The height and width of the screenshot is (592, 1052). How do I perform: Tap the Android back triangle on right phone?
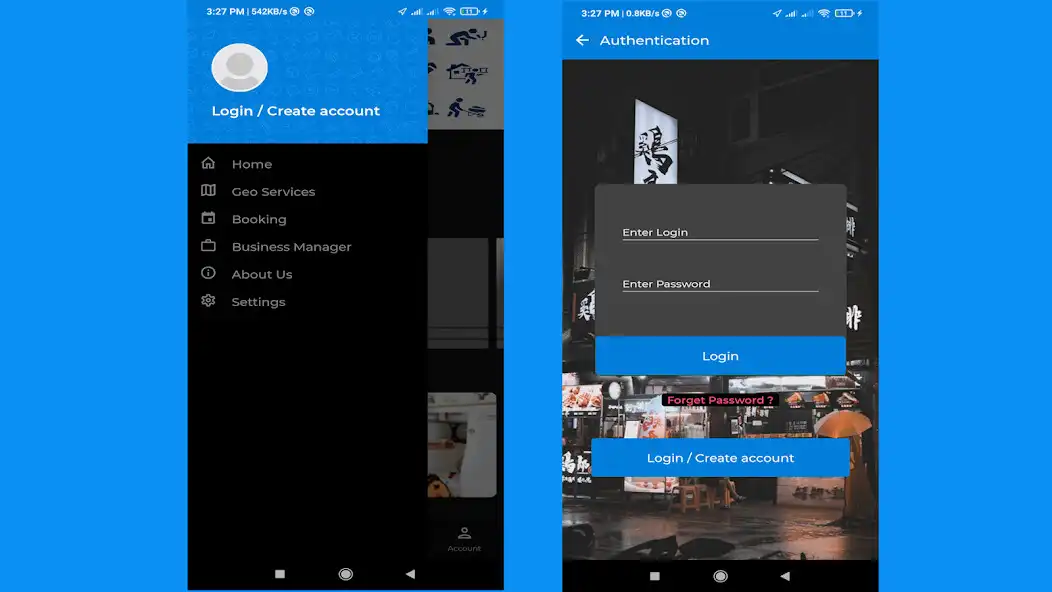(x=784, y=576)
